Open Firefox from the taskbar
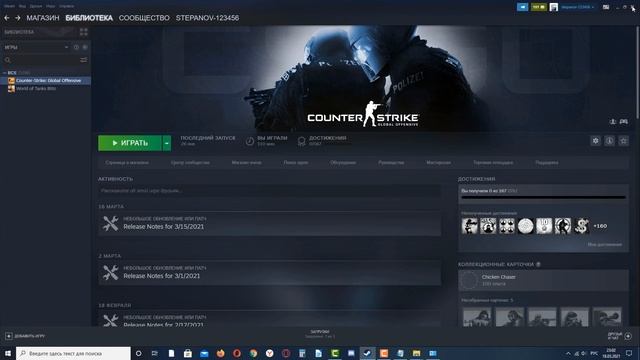 (x=220, y=353)
